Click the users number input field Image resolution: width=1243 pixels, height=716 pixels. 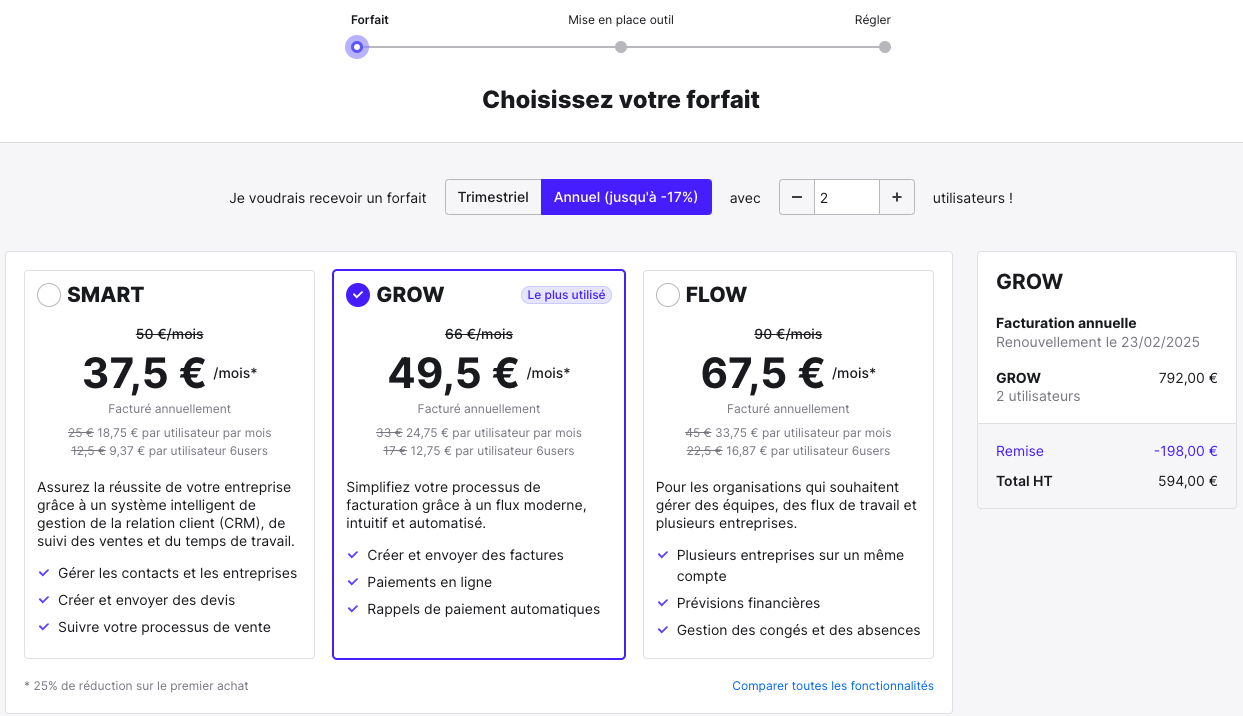(847, 198)
